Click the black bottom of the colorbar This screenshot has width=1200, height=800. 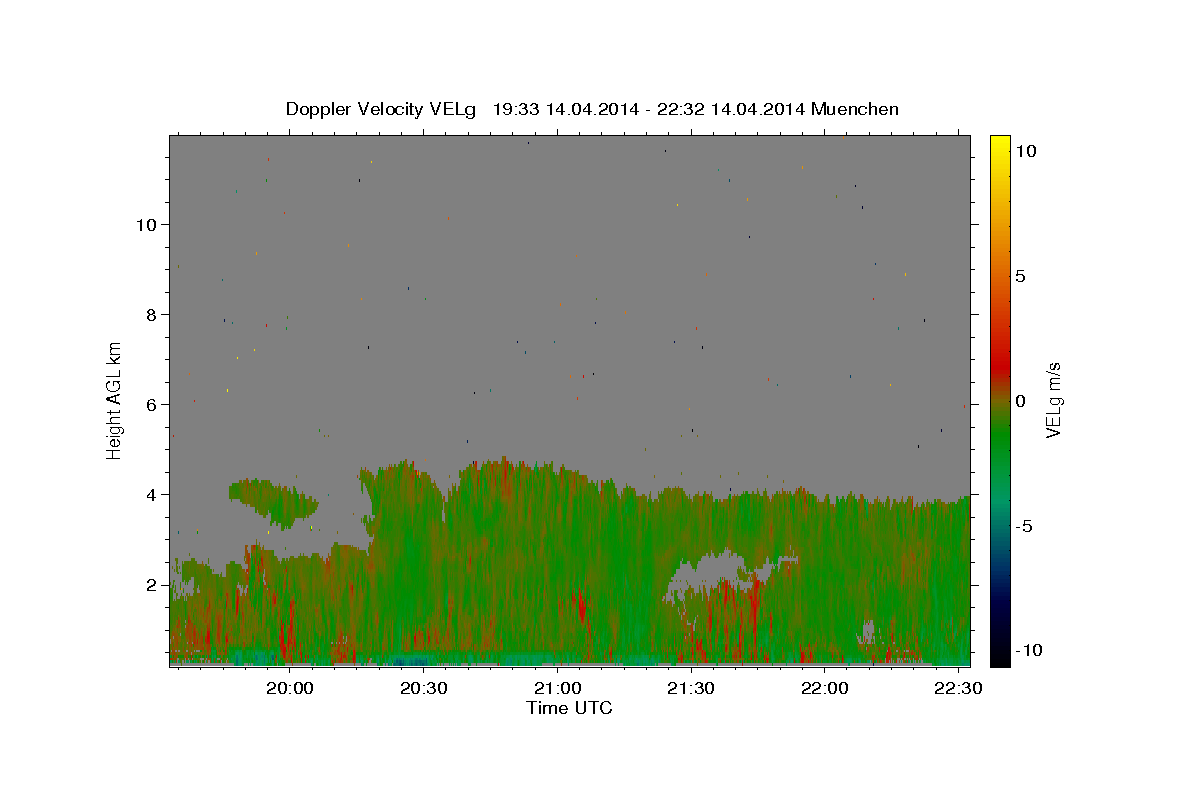click(x=1000, y=655)
